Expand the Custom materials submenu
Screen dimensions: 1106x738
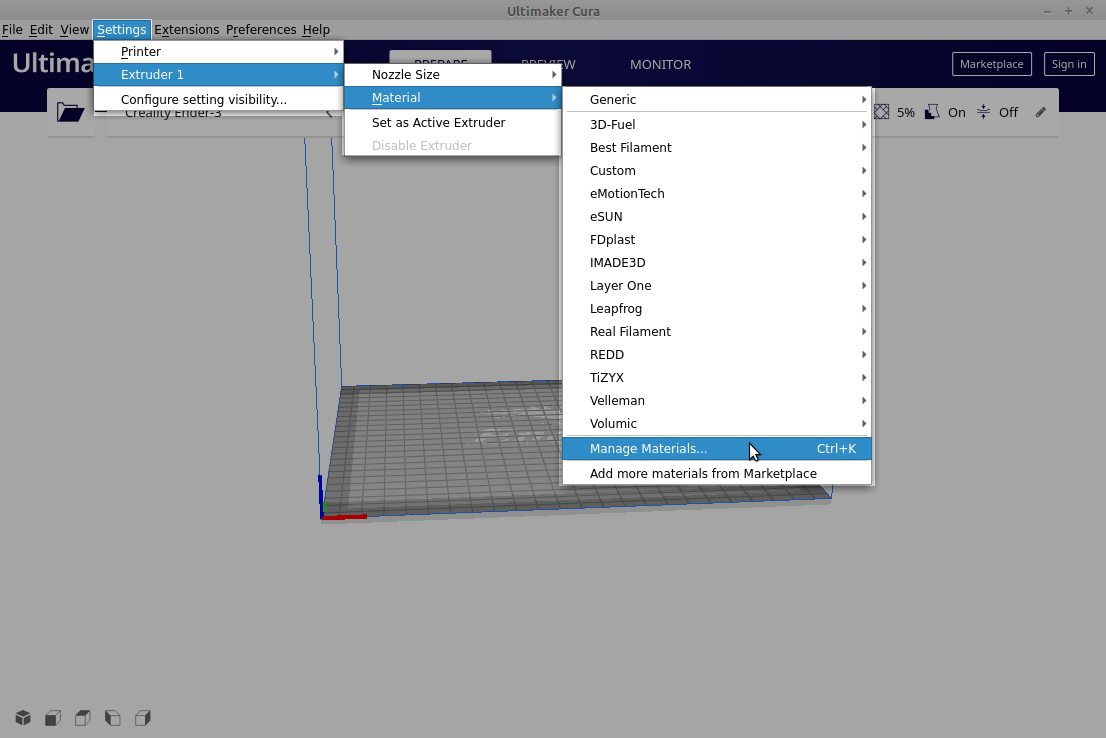pos(717,171)
